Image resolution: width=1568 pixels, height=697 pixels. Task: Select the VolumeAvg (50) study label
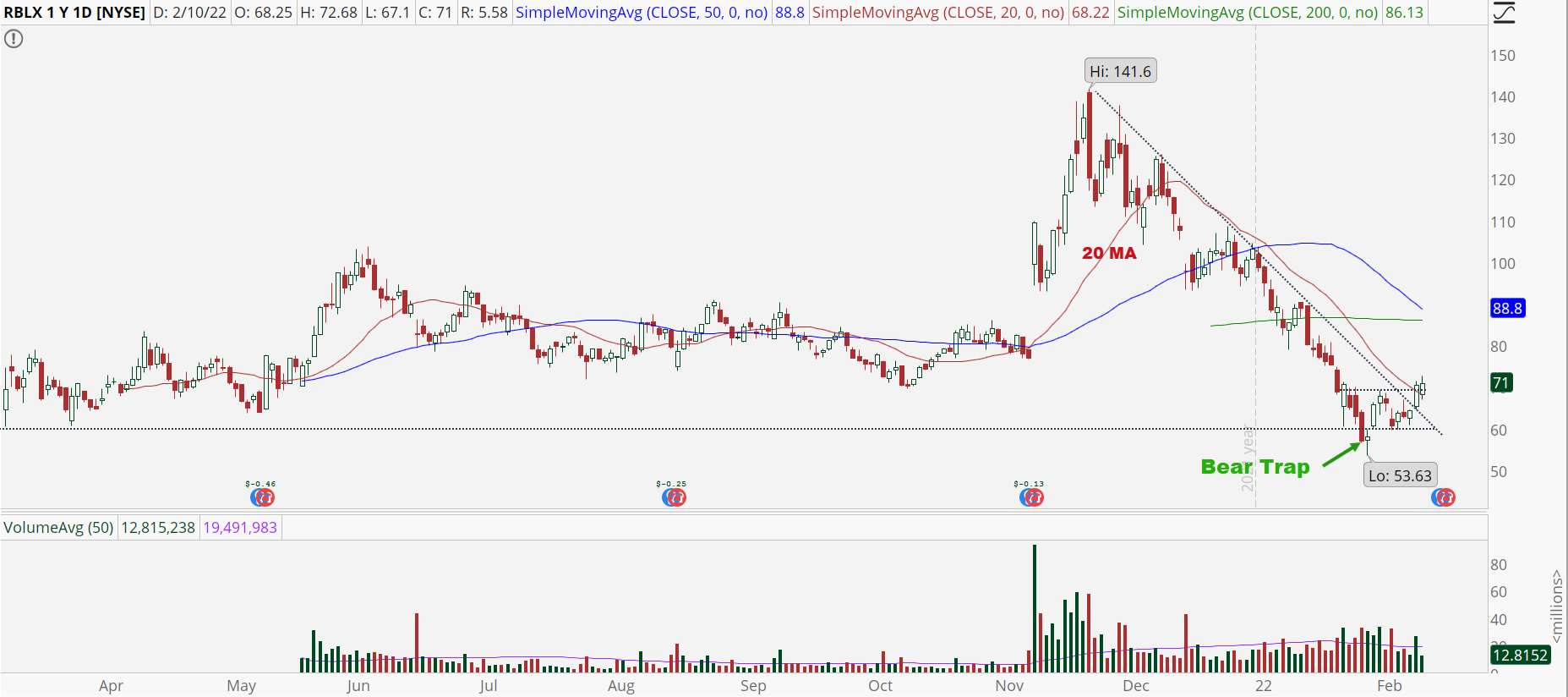pyautogui.click(x=58, y=528)
